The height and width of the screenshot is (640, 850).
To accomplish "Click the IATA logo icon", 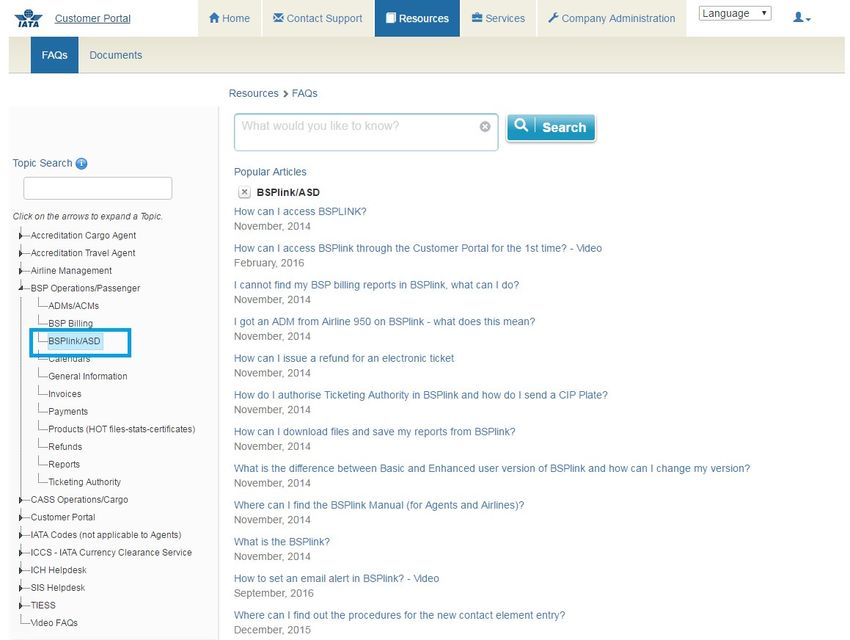I will click(x=28, y=18).
